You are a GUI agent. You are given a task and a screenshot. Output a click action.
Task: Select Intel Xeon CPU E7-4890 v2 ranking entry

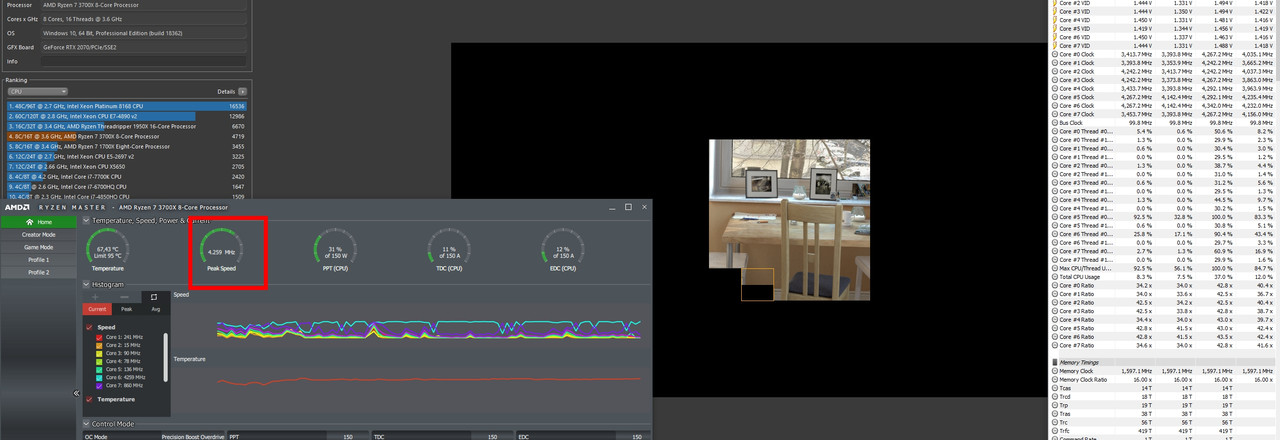pyautogui.click(x=127, y=116)
